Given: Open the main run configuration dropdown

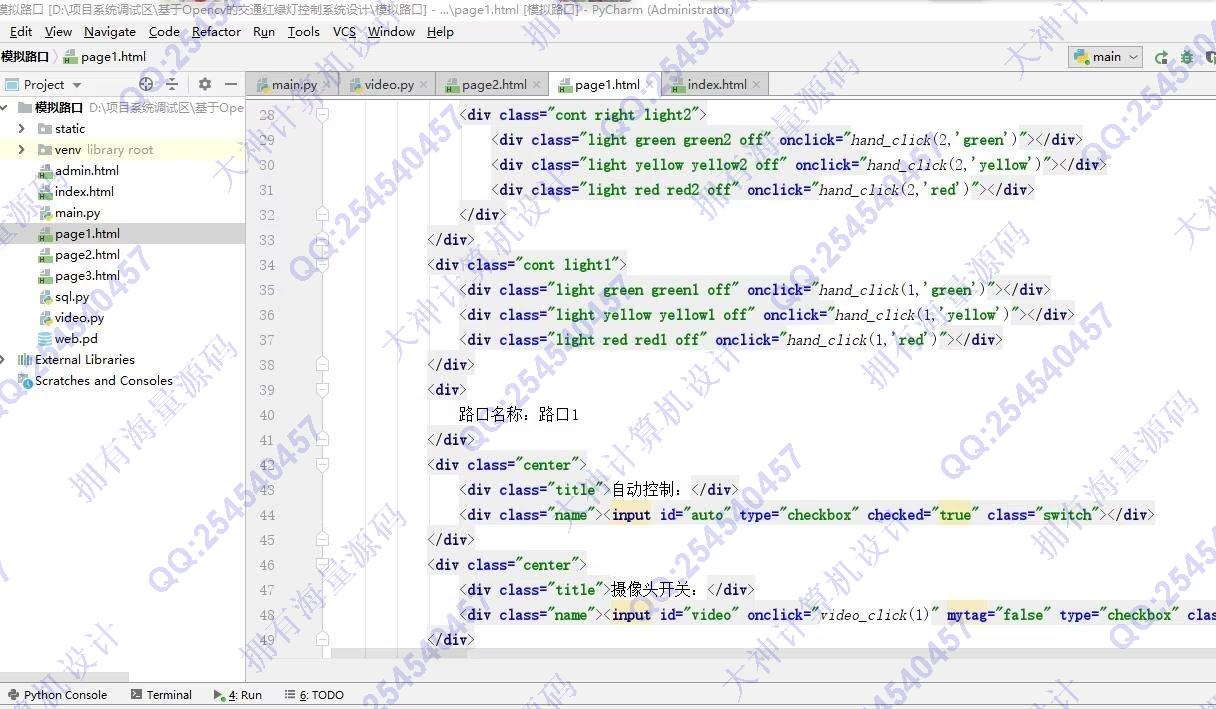Looking at the screenshot, I should tap(1105, 57).
